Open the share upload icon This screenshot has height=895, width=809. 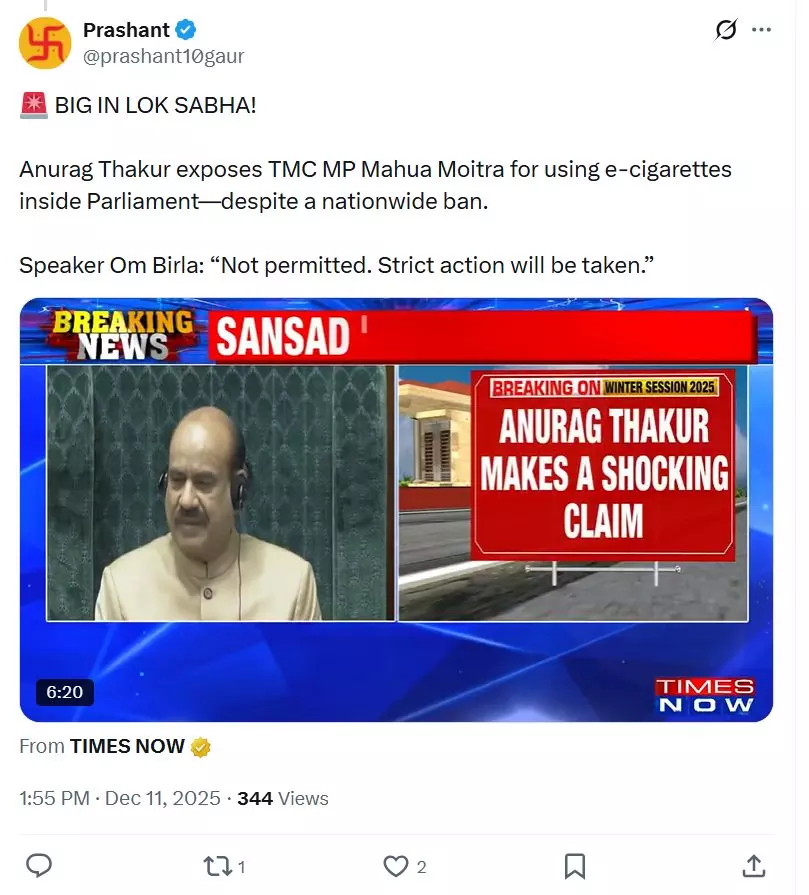click(x=754, y=866)
